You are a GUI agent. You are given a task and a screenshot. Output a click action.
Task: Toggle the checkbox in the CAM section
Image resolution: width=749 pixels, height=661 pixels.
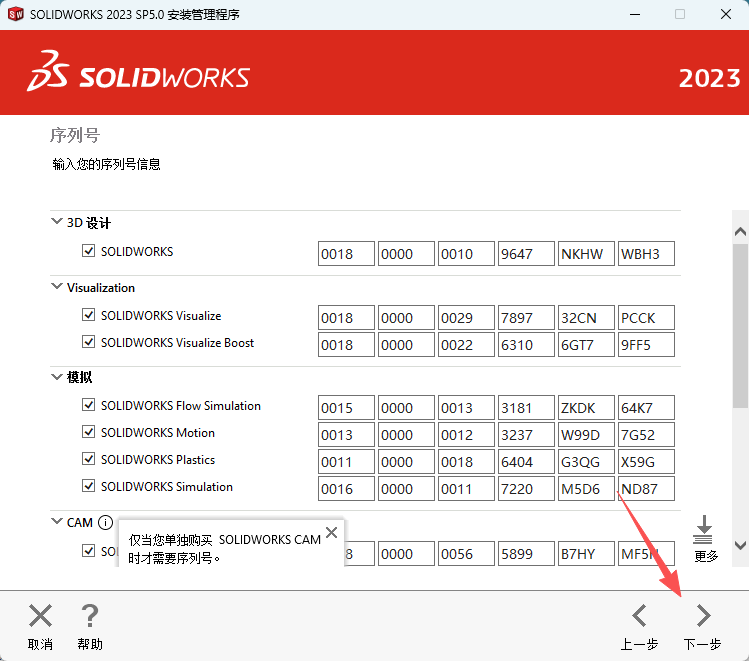pos(88,551)
